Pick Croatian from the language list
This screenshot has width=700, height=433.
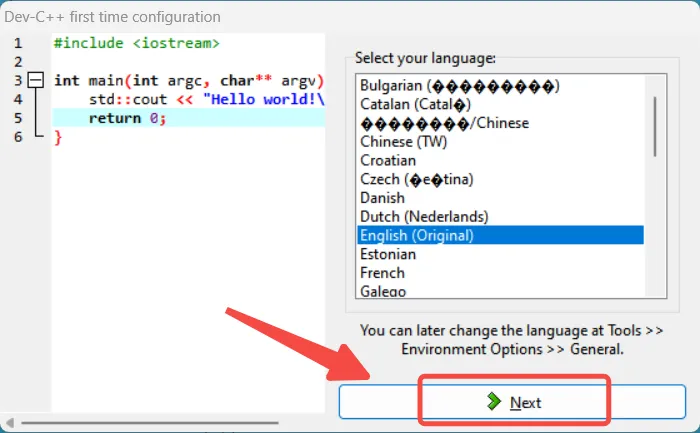[x=500, y=161]
